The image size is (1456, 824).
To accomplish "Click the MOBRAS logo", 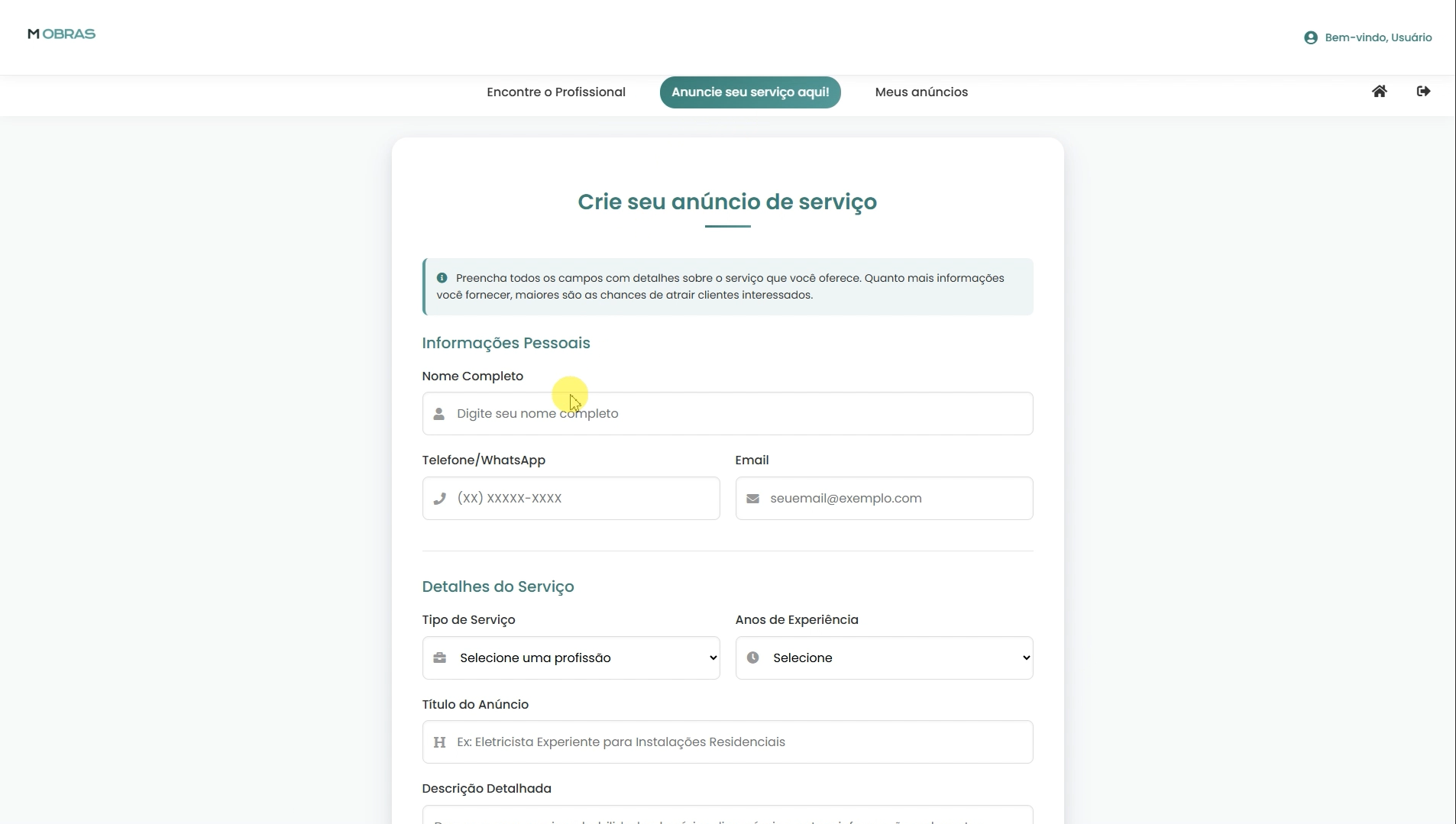I will [61, 34].
